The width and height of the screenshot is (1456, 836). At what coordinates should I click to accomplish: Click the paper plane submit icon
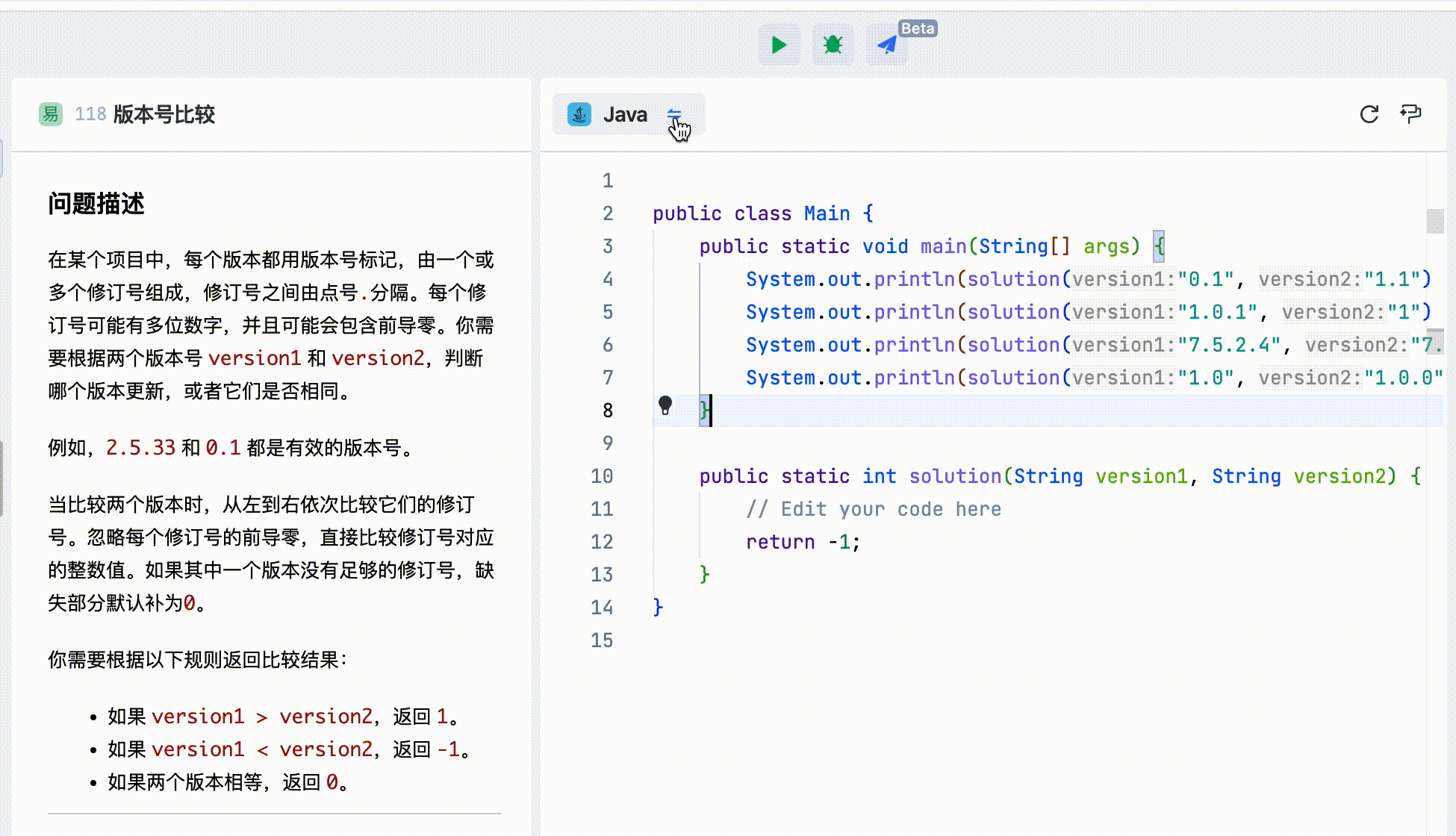886,46
